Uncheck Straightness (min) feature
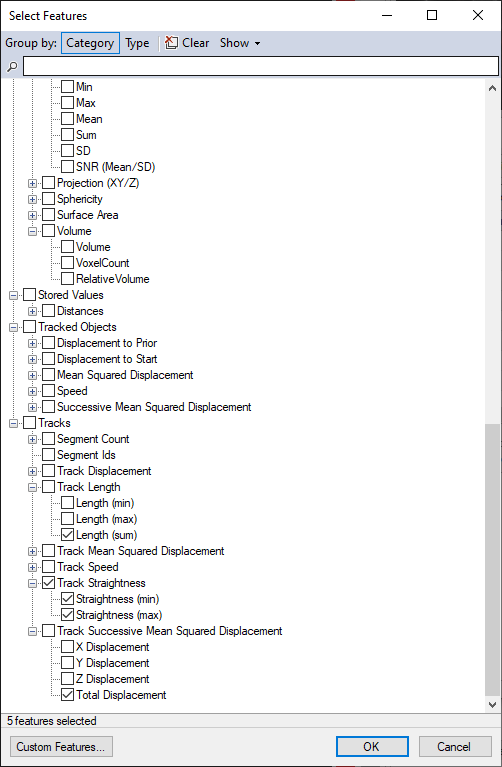 [68, 599]
